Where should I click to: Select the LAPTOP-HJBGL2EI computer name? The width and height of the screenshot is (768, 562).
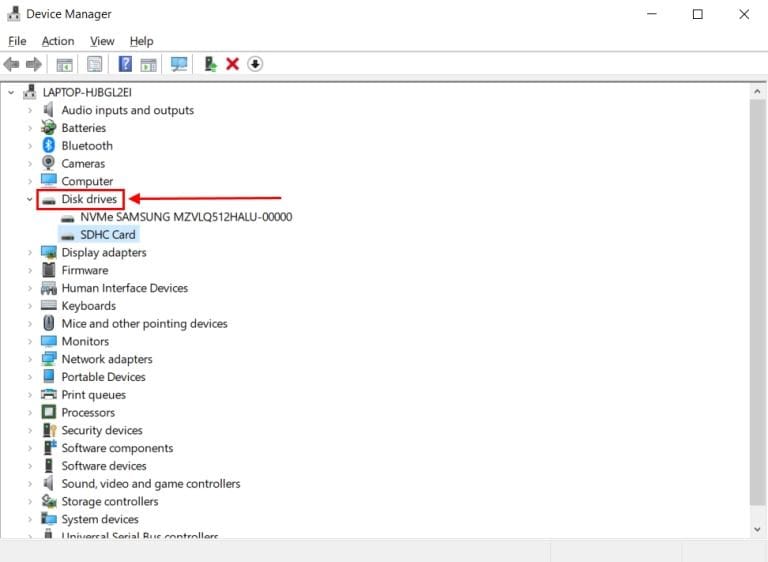pos(87,92)
